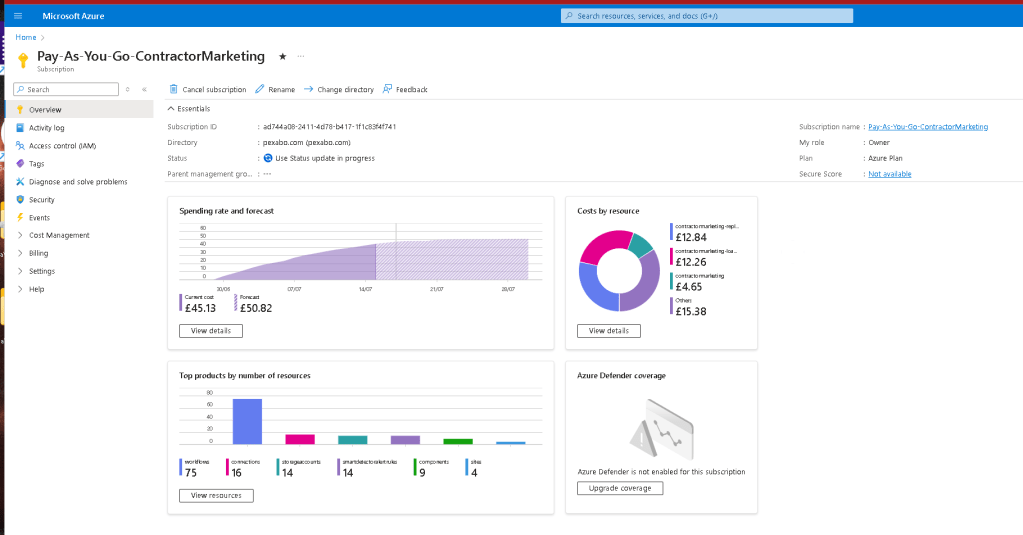The image size is (1023, 535).
Task: Go to Home breadcrumb link
Action: [26, 37]
